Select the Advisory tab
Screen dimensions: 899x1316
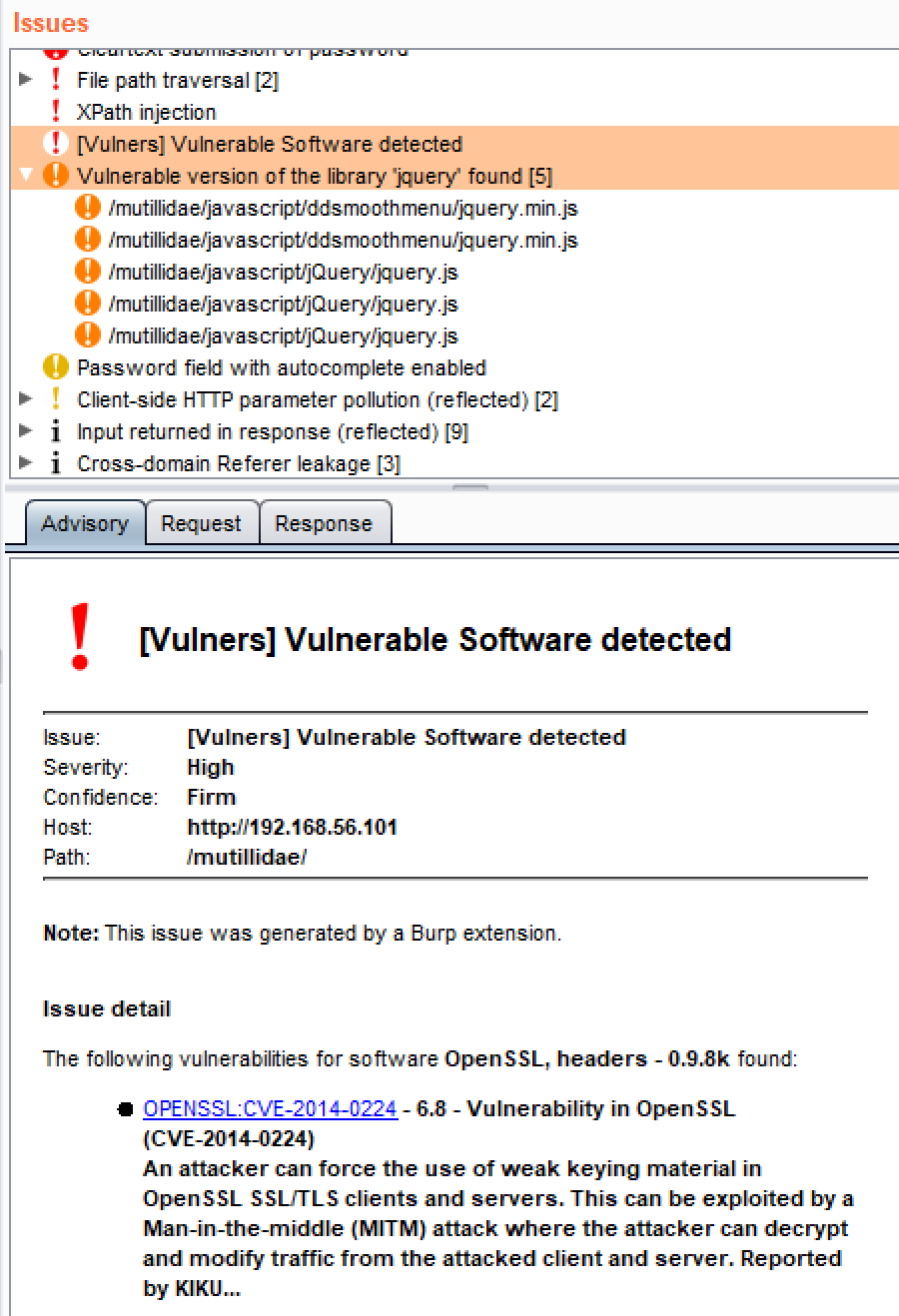point(85,524)
